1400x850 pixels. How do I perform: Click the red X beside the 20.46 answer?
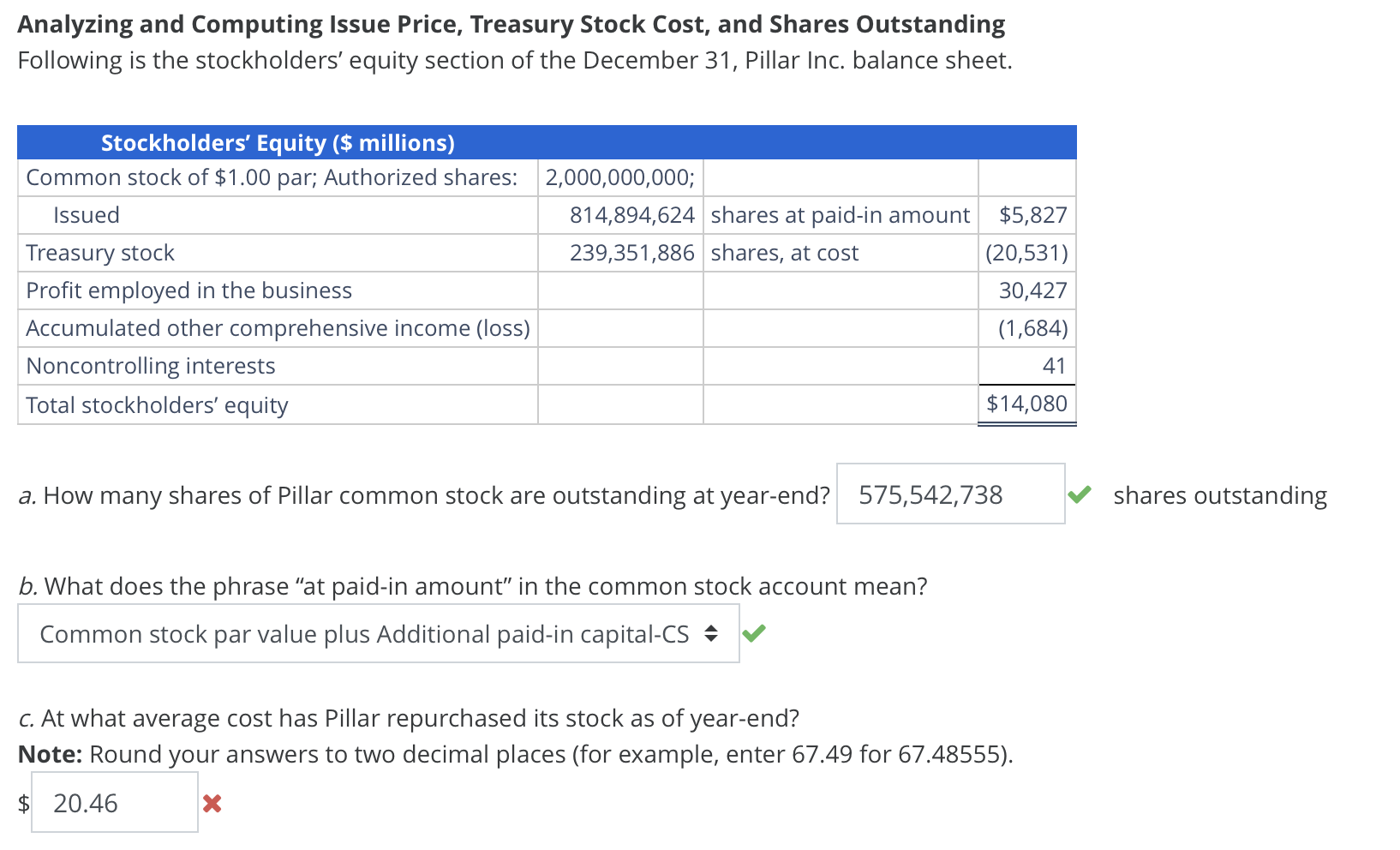pos(212,804)
